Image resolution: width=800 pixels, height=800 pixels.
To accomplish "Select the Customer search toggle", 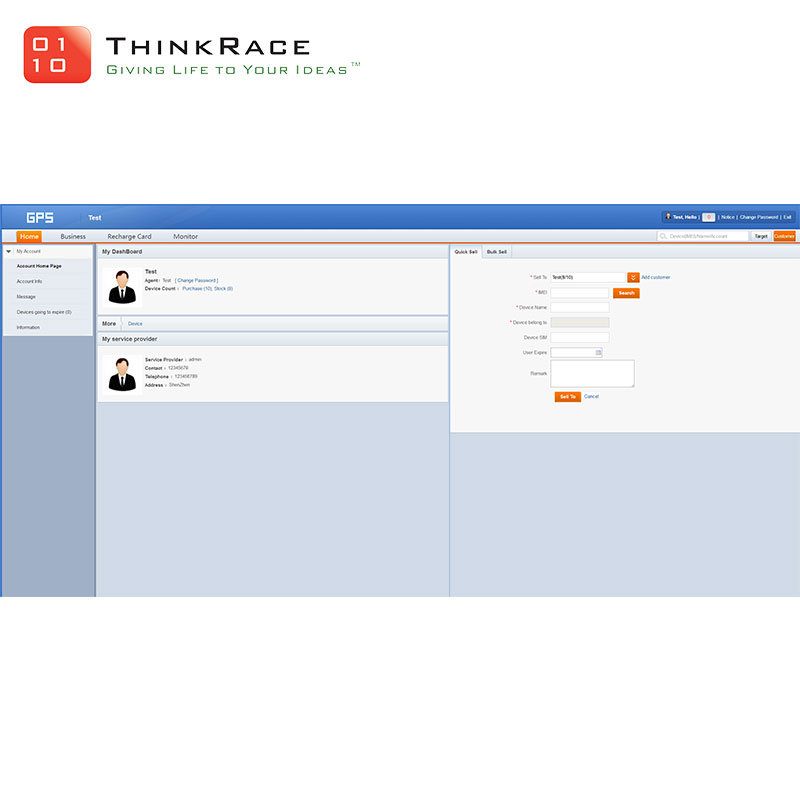I will (785, 236).
